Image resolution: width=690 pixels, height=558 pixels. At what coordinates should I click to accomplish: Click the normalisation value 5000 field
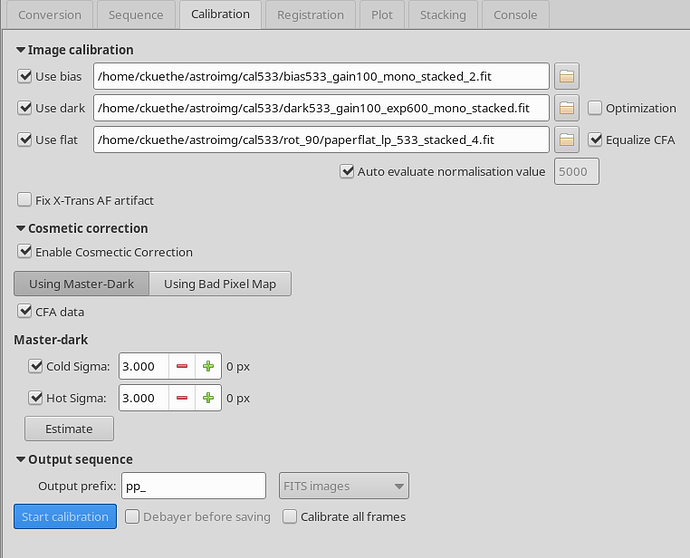576,172
